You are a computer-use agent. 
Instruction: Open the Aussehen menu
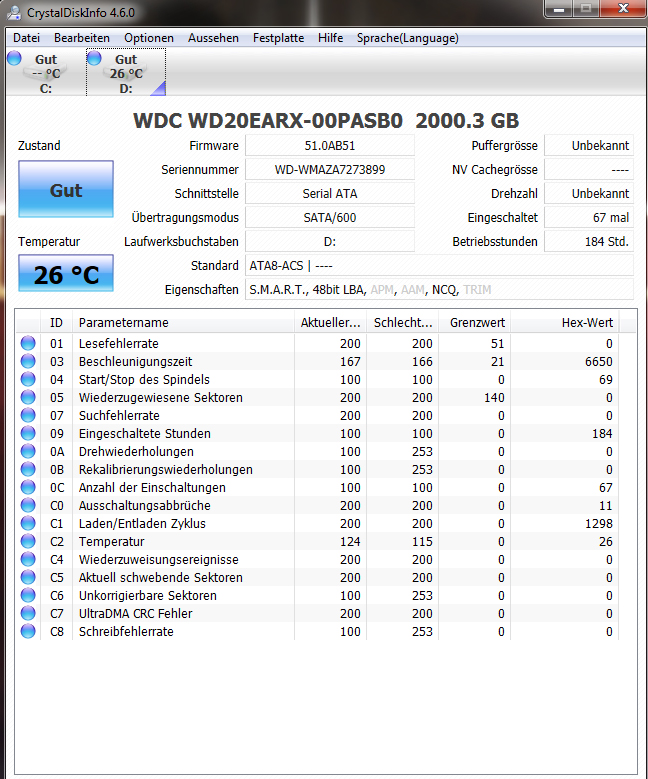click(x=213, y=38)
